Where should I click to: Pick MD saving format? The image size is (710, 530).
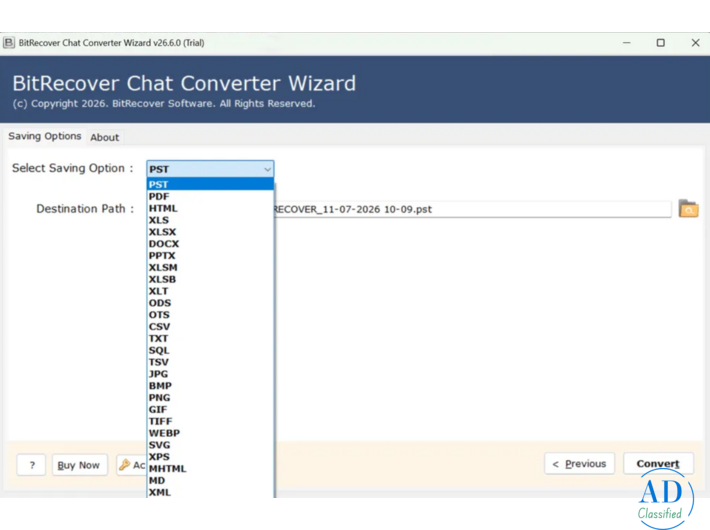point(210,480)
